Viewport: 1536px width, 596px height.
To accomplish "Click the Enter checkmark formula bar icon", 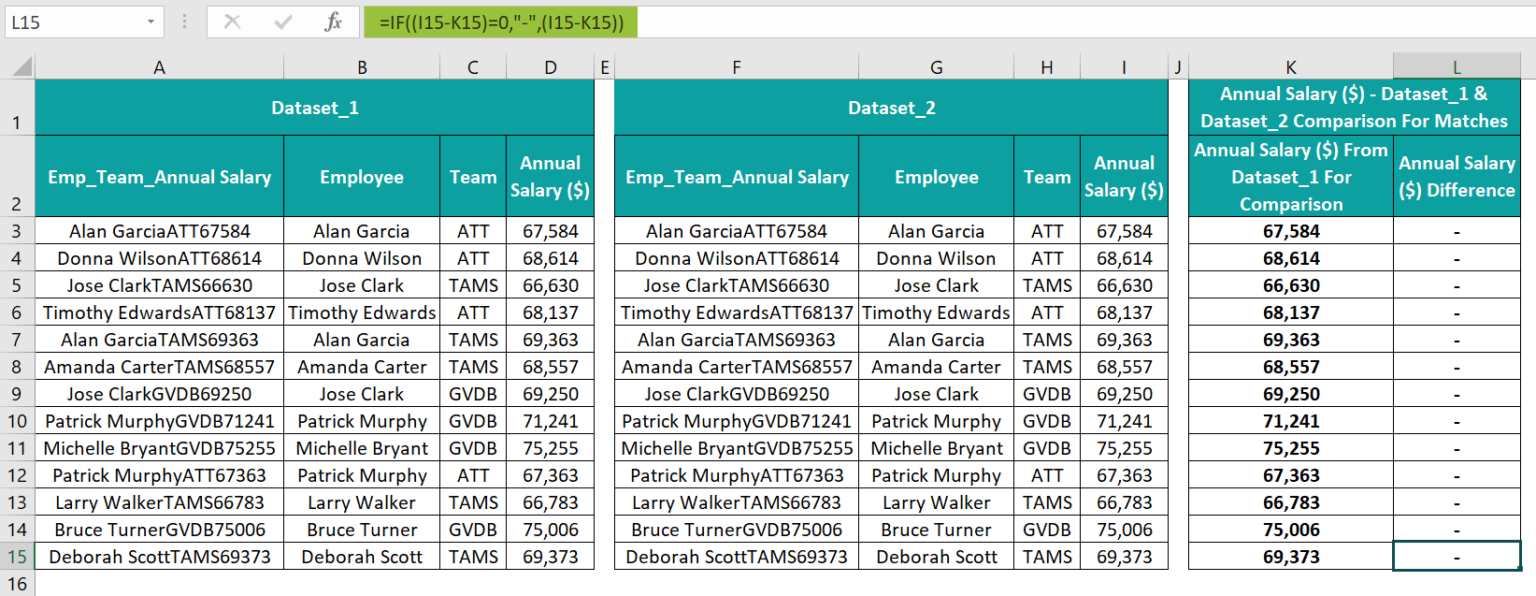I will click(x=283, y=21).
